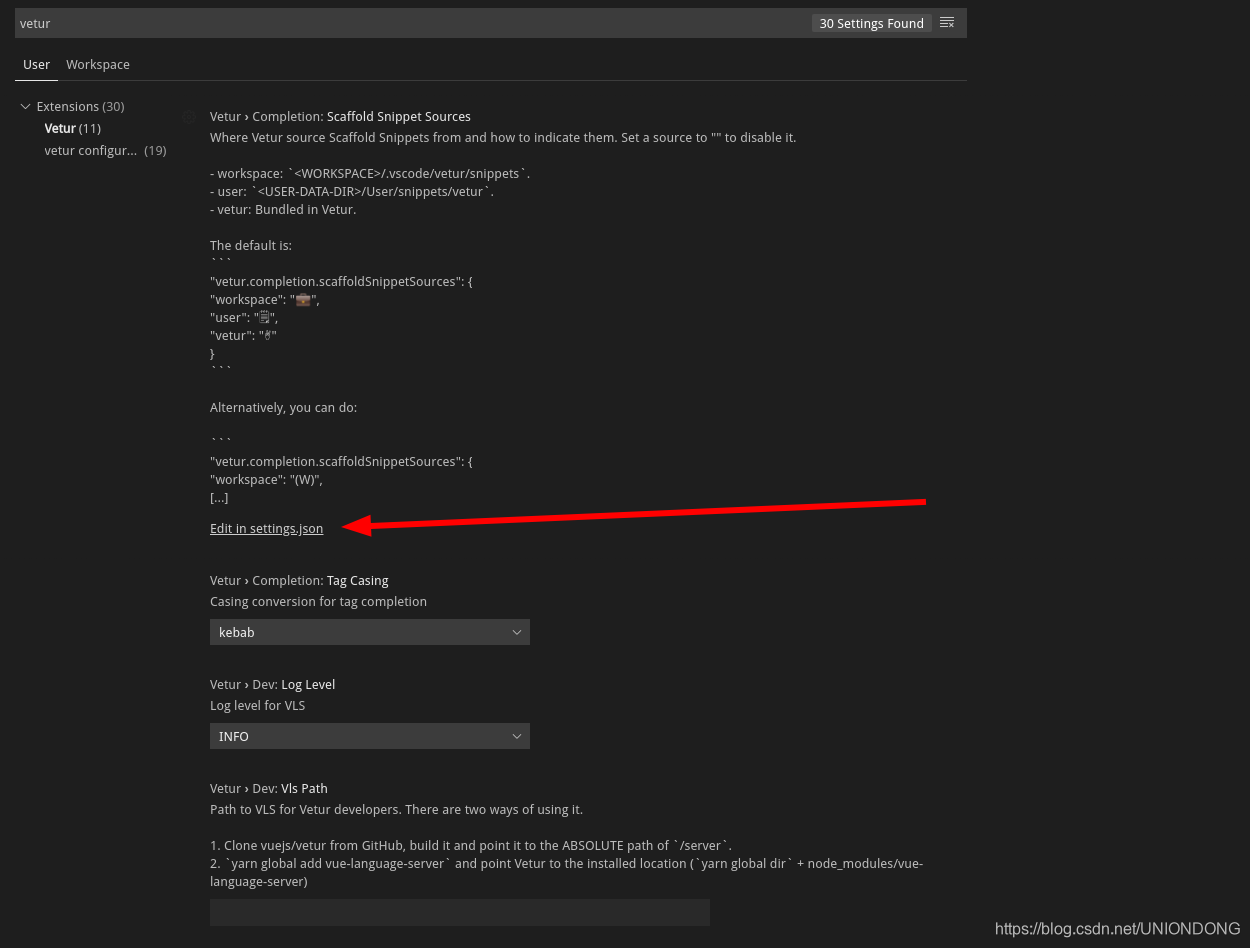Select Vetur (11) in the settings tree

[72, 128]
